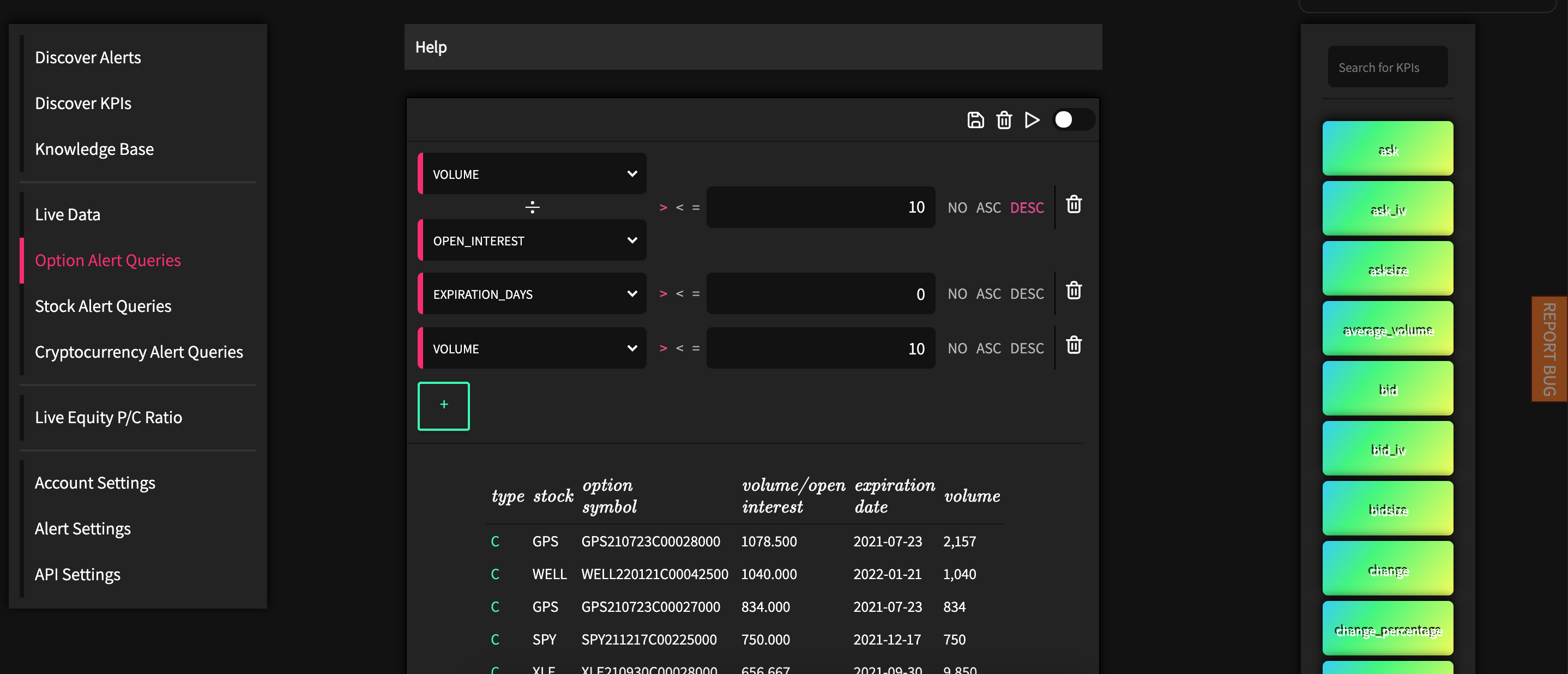Set NO sorting on volume/open interest row

[x=957, y=208]
